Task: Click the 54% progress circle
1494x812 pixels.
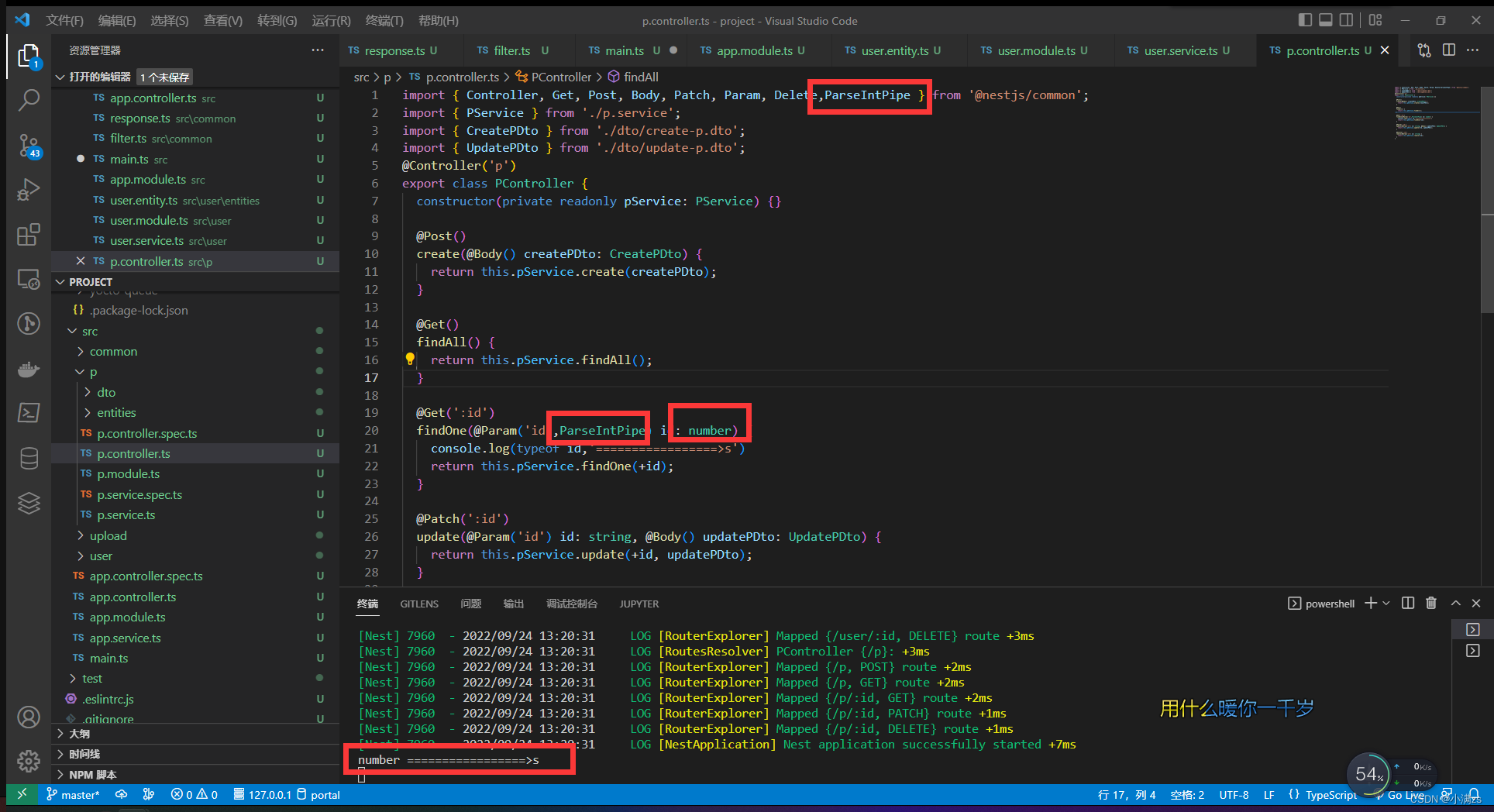Action: pos(1369,773)
